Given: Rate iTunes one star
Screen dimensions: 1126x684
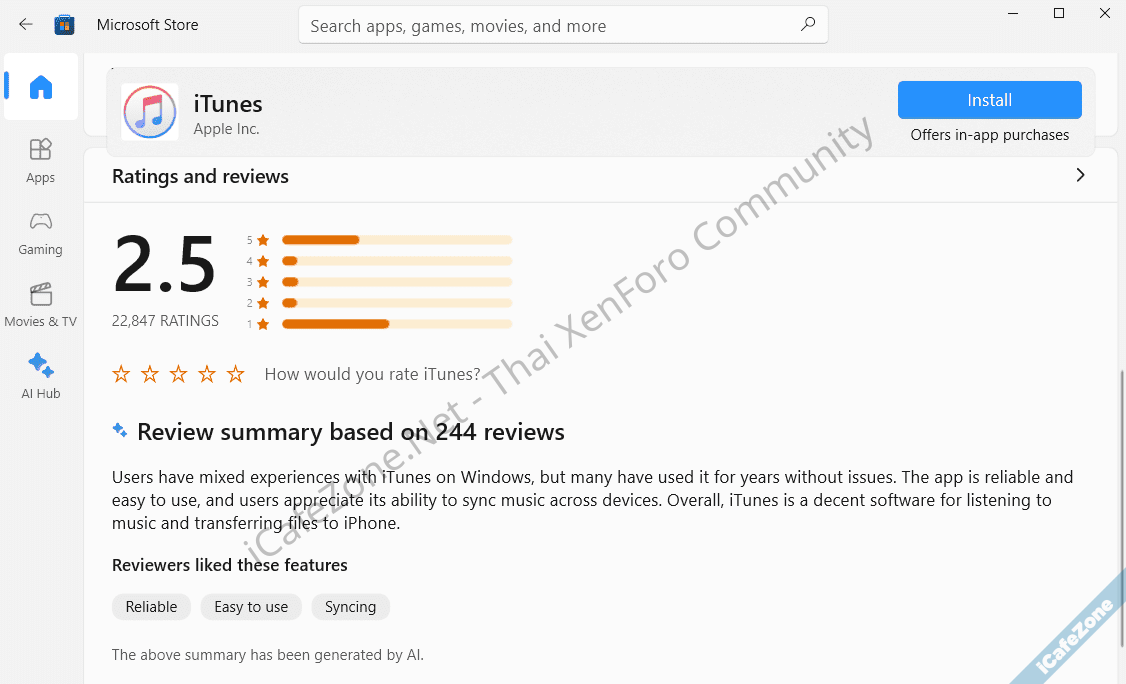Looking at the screenshot, I should pyautogui.click(x=121, y=374).
